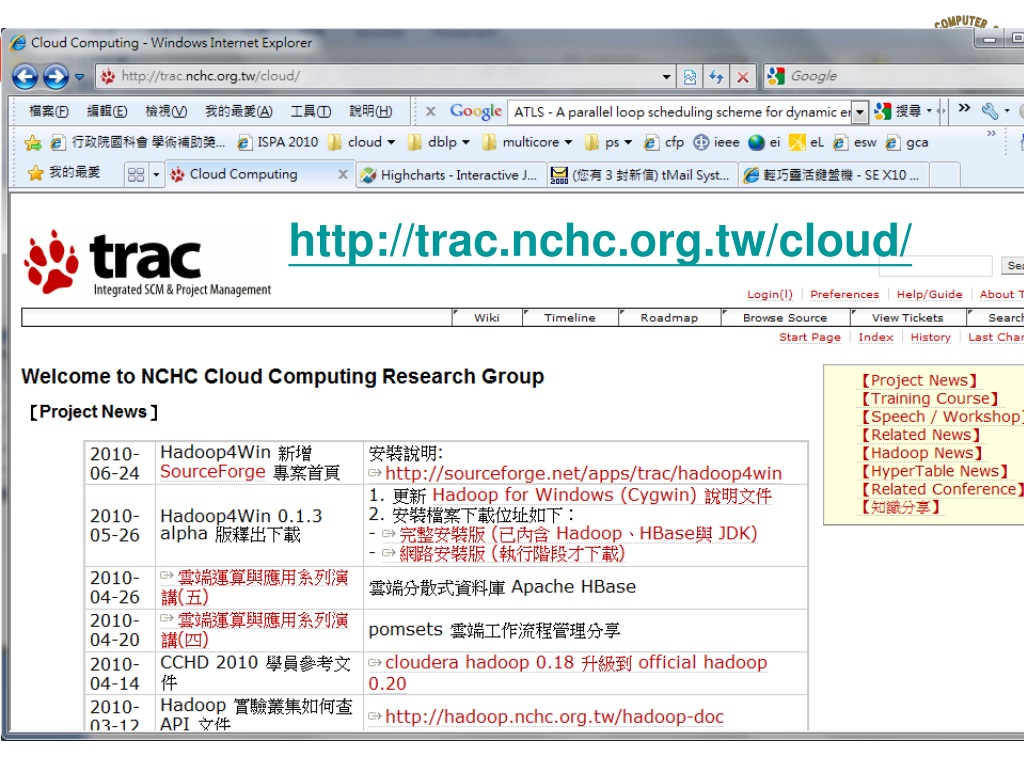Expand the dblp favorites folder
This screenshot has width=1024, height=768.
click(x=440, y=142)
